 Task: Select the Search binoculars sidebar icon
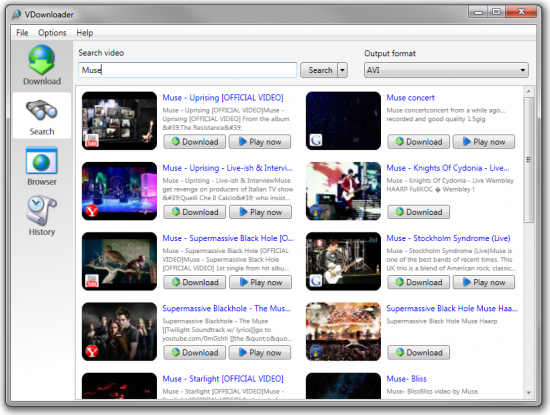[41, 111]
